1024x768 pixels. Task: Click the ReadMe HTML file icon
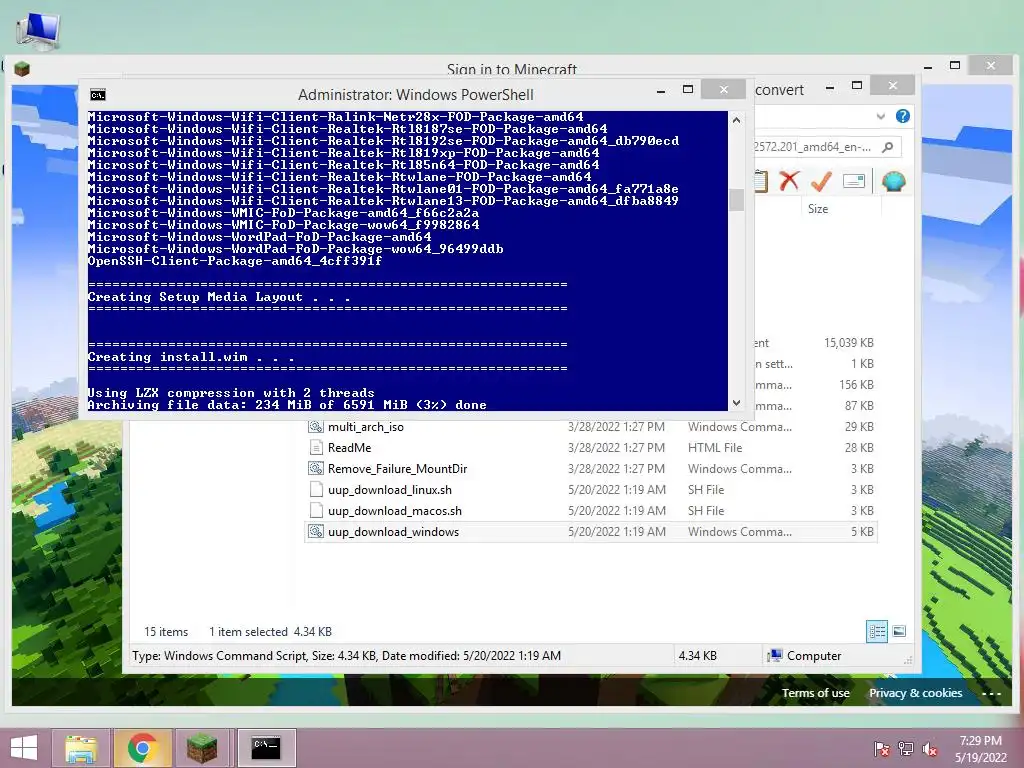[316, 447]
